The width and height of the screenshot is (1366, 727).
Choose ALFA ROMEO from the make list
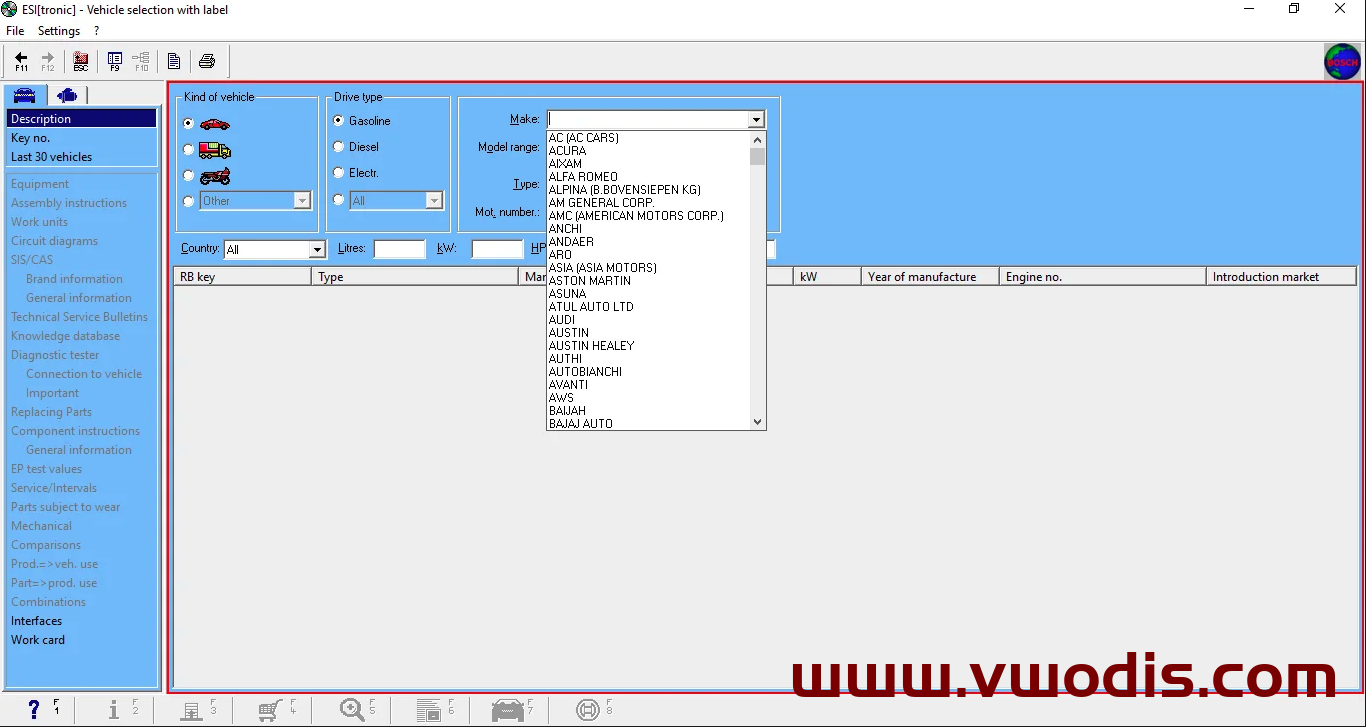(583, 177)
